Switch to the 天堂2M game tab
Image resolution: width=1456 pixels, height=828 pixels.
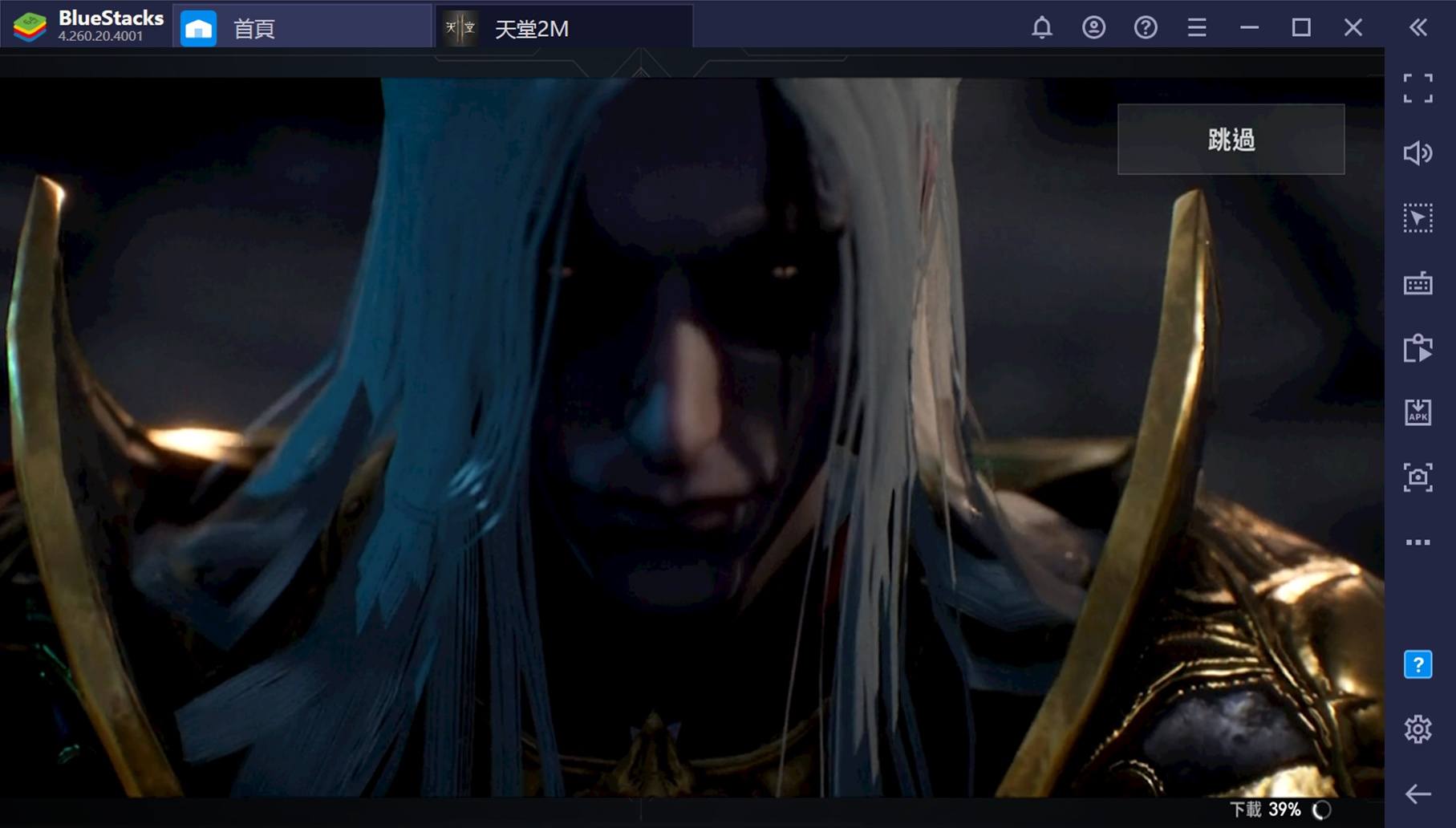coord(564,28)
